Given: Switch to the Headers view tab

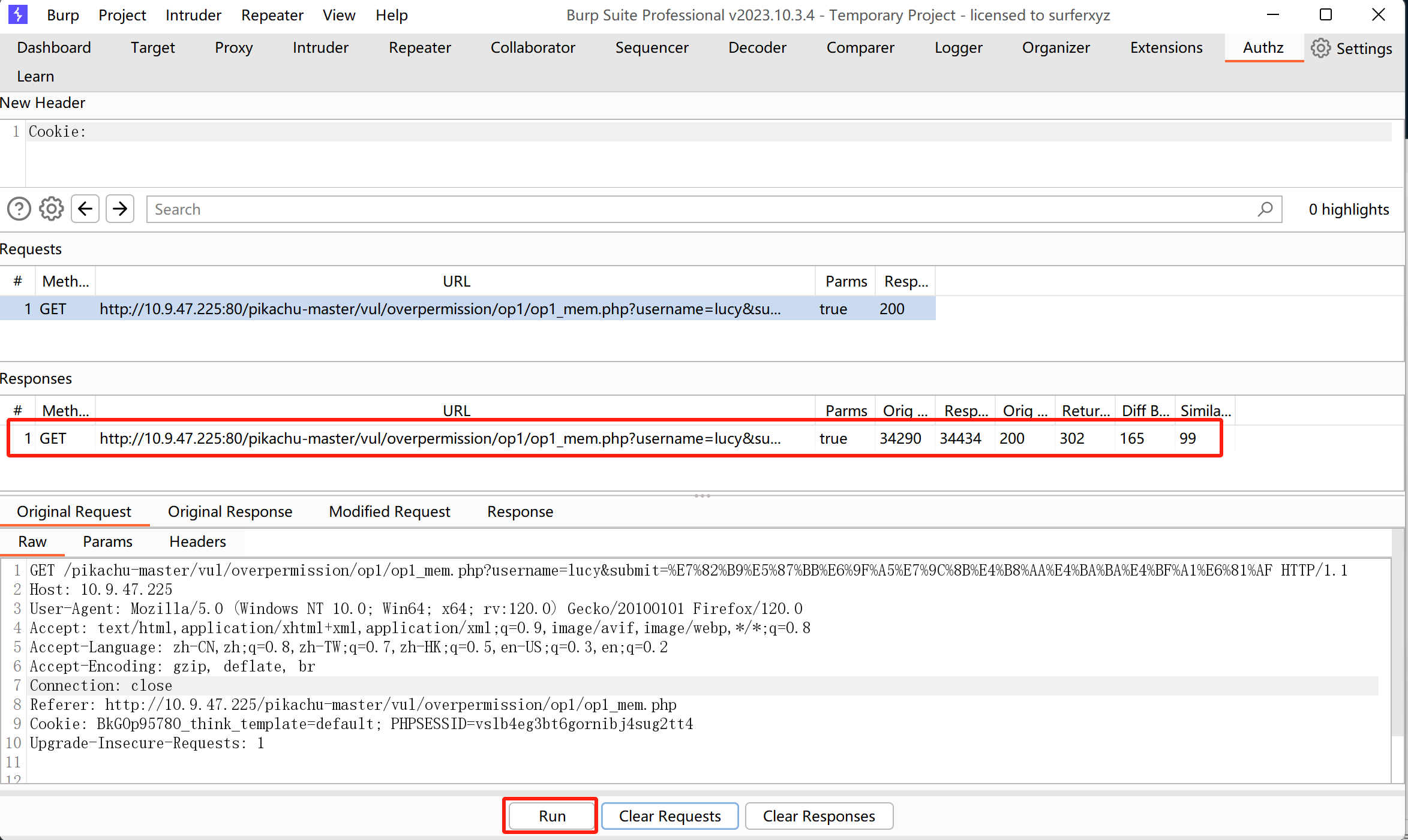Looking at the screenshot, I should click(197, 541).
